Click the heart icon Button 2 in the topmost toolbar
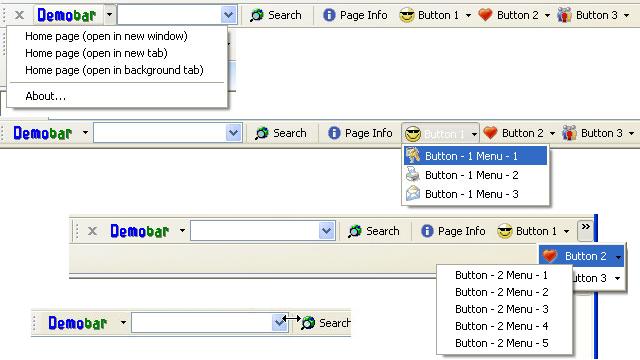640x360 pixels. [x=485, y=15]
